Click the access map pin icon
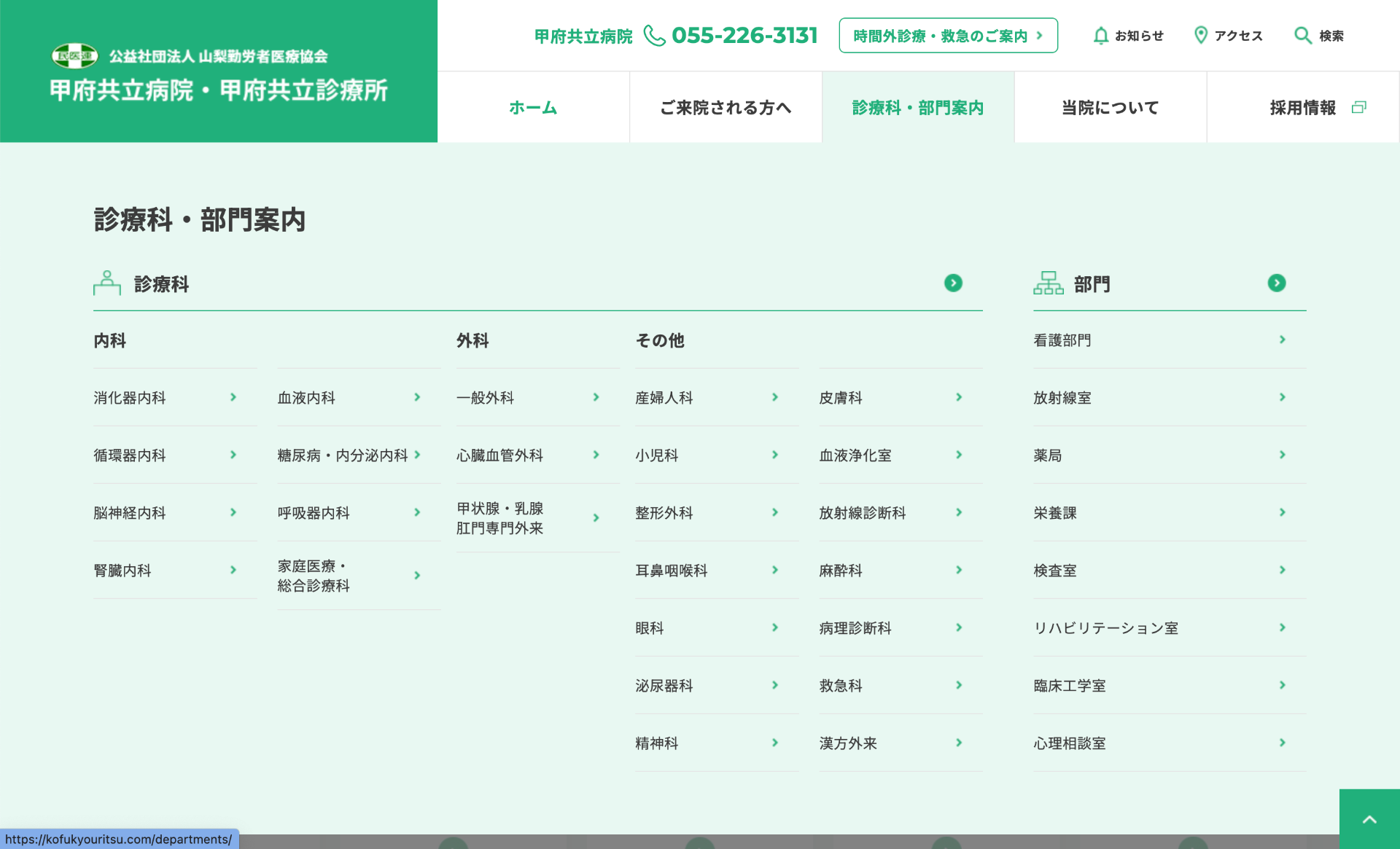Image resolution: width=1400 pixels, height=849 pixels. (1200, 35)
